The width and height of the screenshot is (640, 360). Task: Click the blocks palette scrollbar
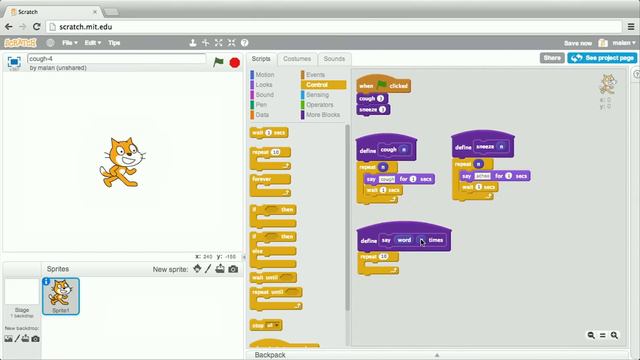(x=347, y=218)
